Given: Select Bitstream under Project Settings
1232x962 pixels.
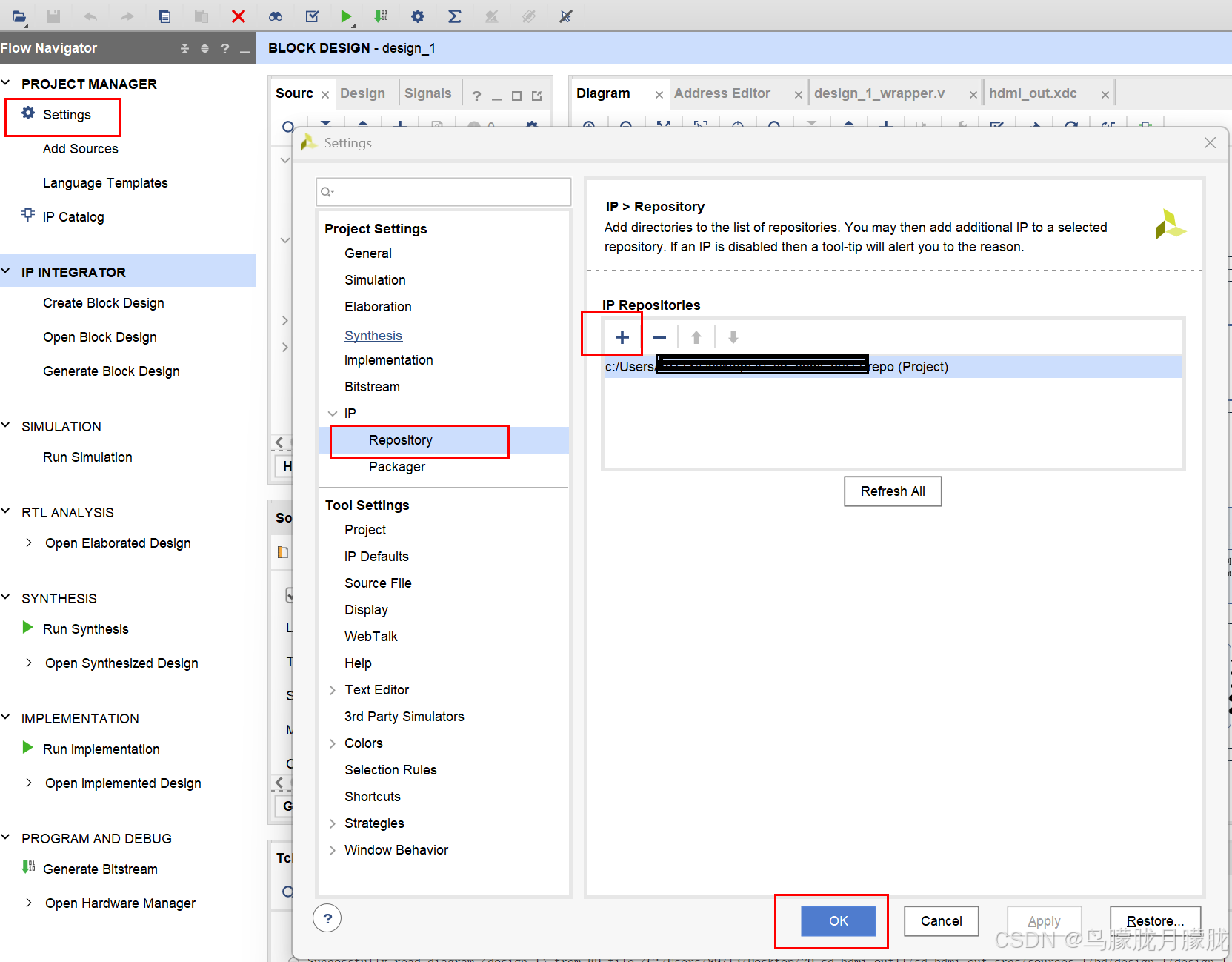Looking at the screenshot, I should pyautogui.click(x=372, y=387).
